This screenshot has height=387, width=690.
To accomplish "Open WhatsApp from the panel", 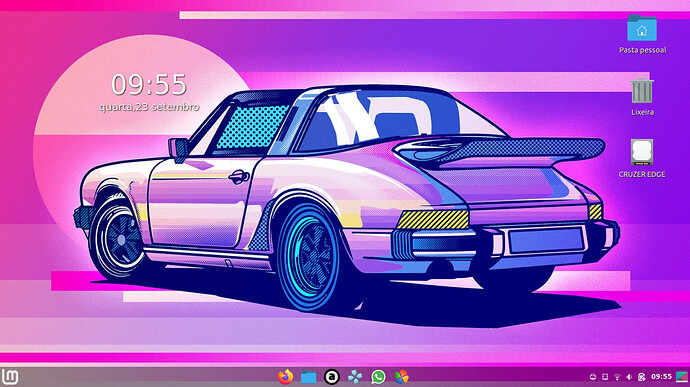I will pyautogui.click(x=378, y=377).
